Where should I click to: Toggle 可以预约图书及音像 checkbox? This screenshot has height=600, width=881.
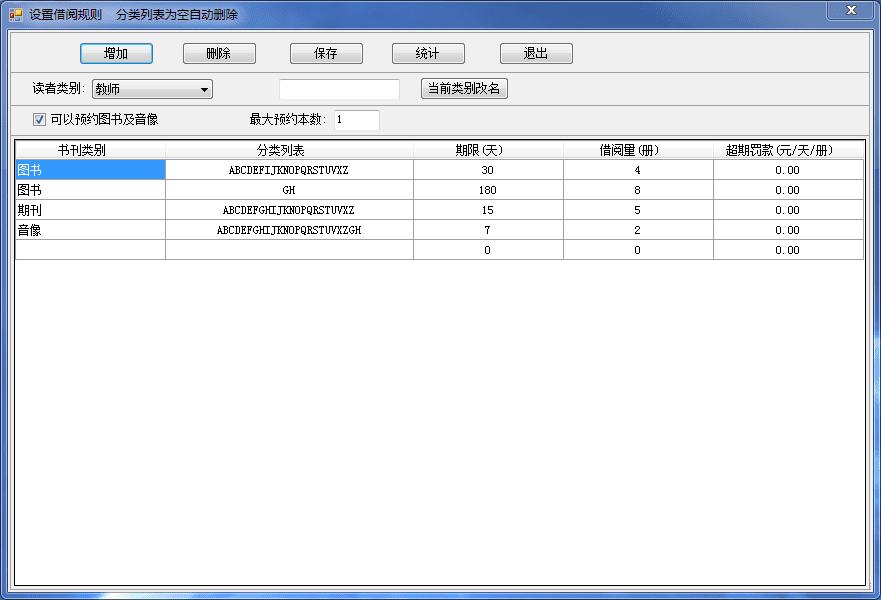point(40,120)
